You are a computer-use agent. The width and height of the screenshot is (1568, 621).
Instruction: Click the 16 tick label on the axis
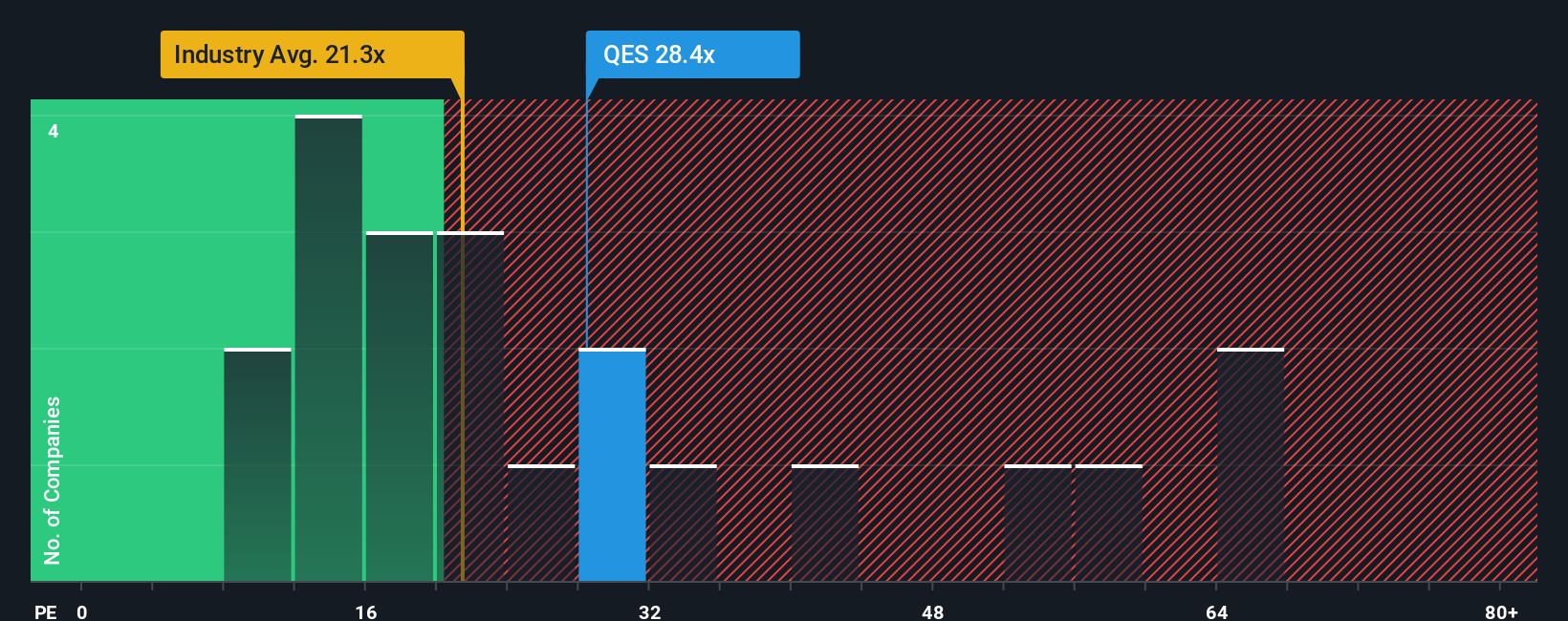coord(365,611)
